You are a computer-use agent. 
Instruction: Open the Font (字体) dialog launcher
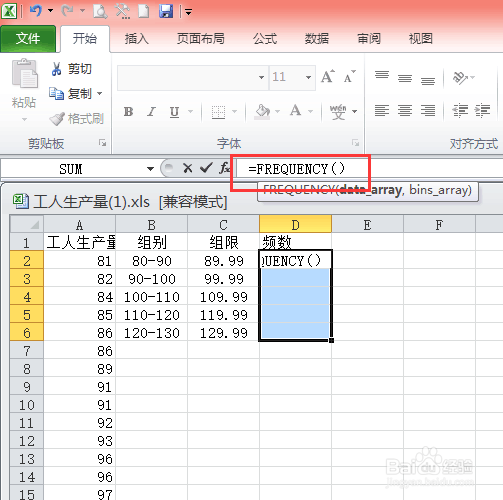coord(356,143)
